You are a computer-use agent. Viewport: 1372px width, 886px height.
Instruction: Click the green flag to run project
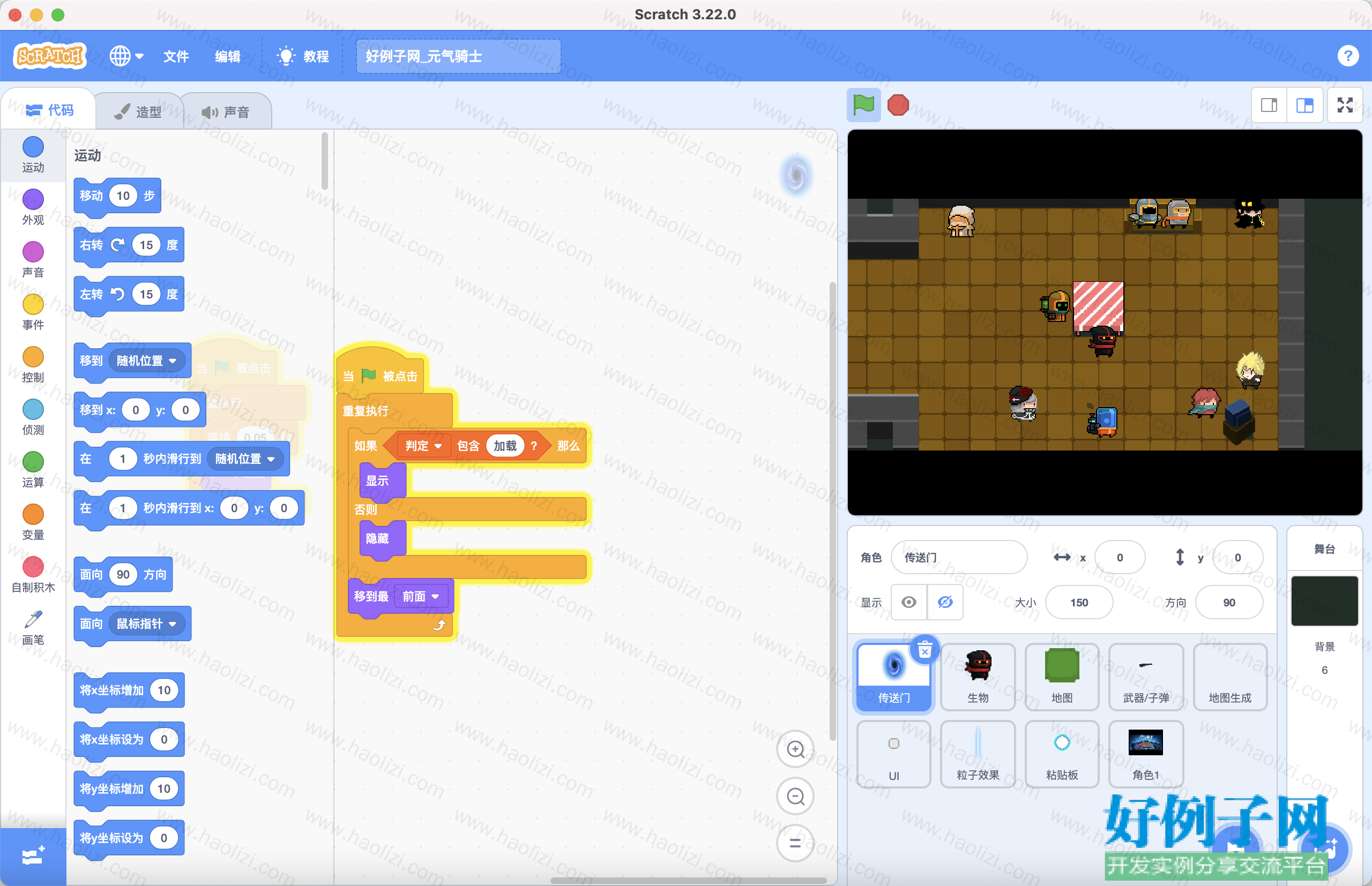pyautogui.click(x=863, y=104)
